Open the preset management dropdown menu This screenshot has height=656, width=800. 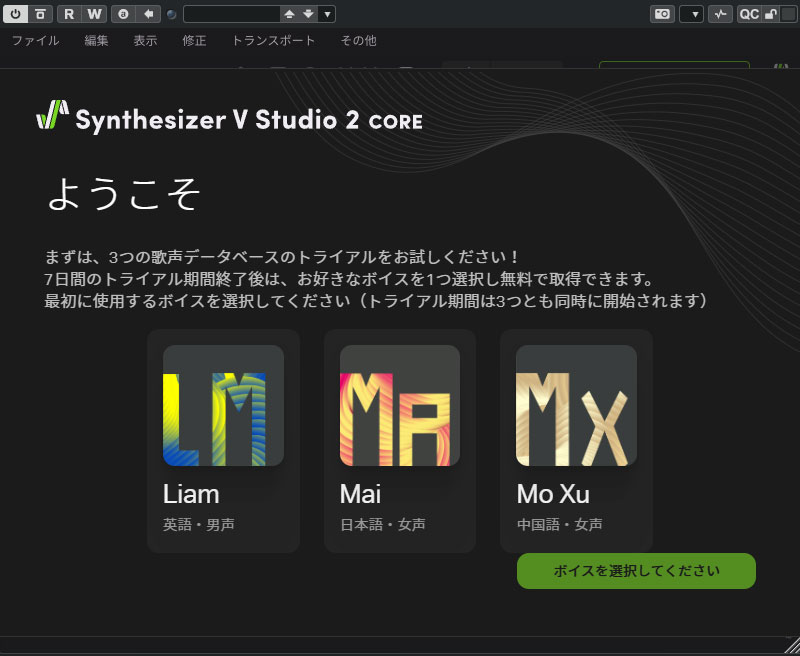327,14
